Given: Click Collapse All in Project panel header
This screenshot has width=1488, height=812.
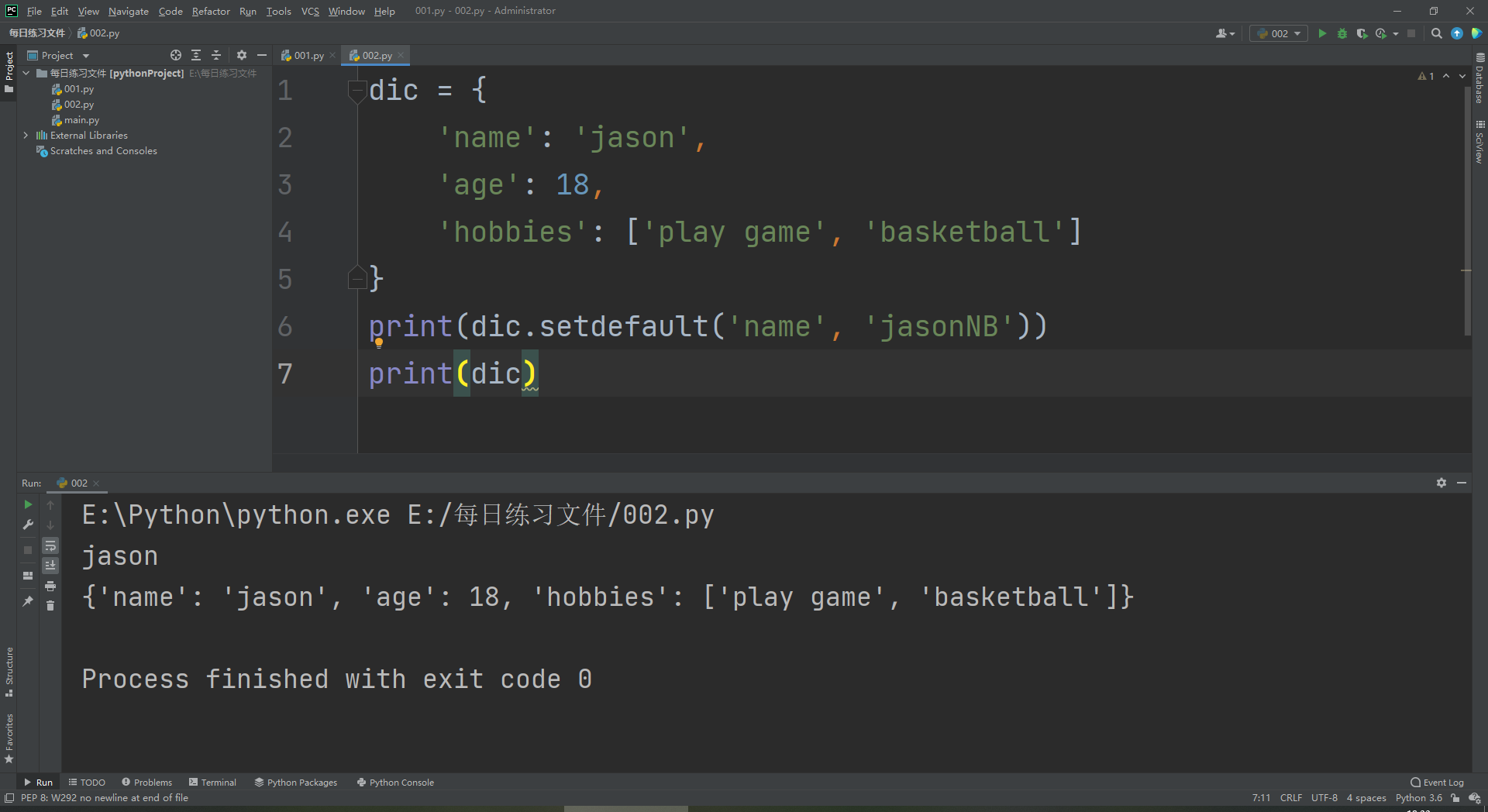Looking at the screenshot, I should click(x=216, y=55).
